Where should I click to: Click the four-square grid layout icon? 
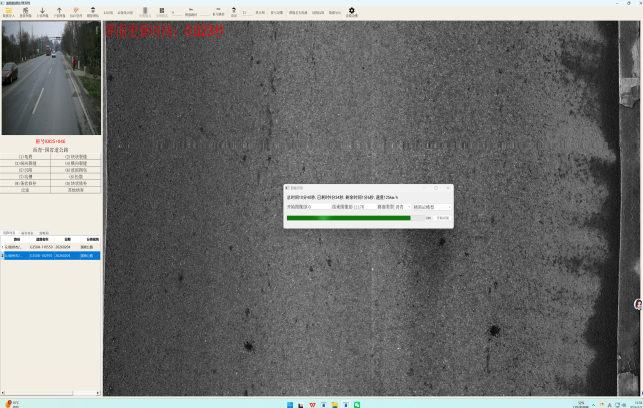click(x=162, y=12)
